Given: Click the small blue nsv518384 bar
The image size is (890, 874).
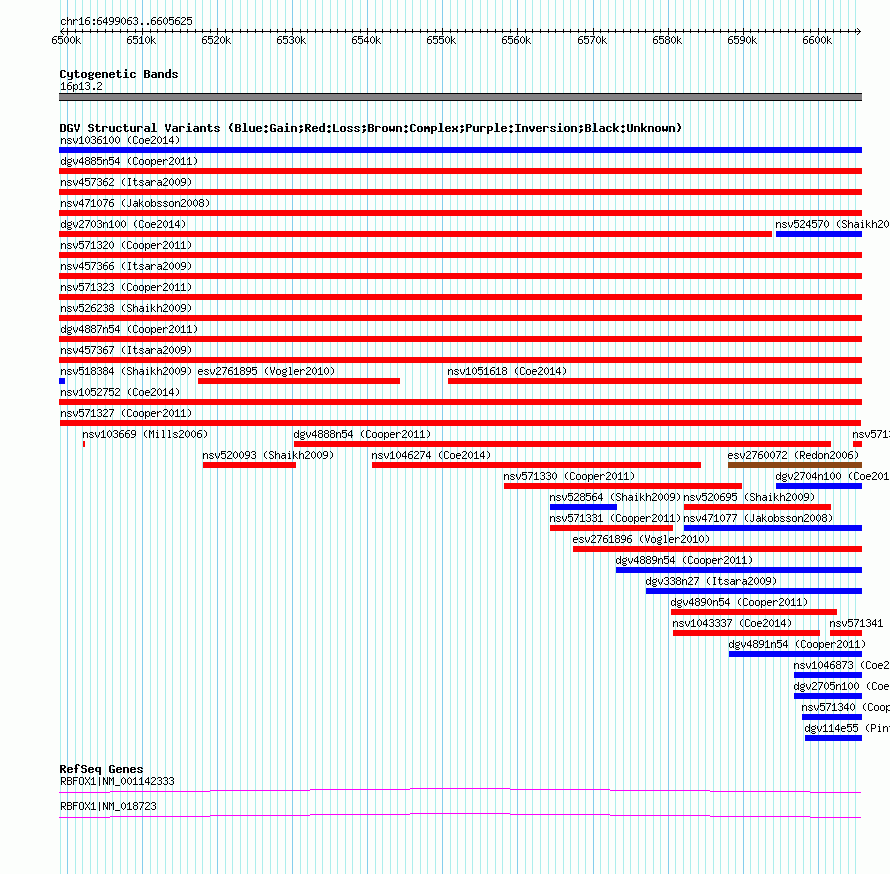Looking at the screenshot, I should pos(62,381).
